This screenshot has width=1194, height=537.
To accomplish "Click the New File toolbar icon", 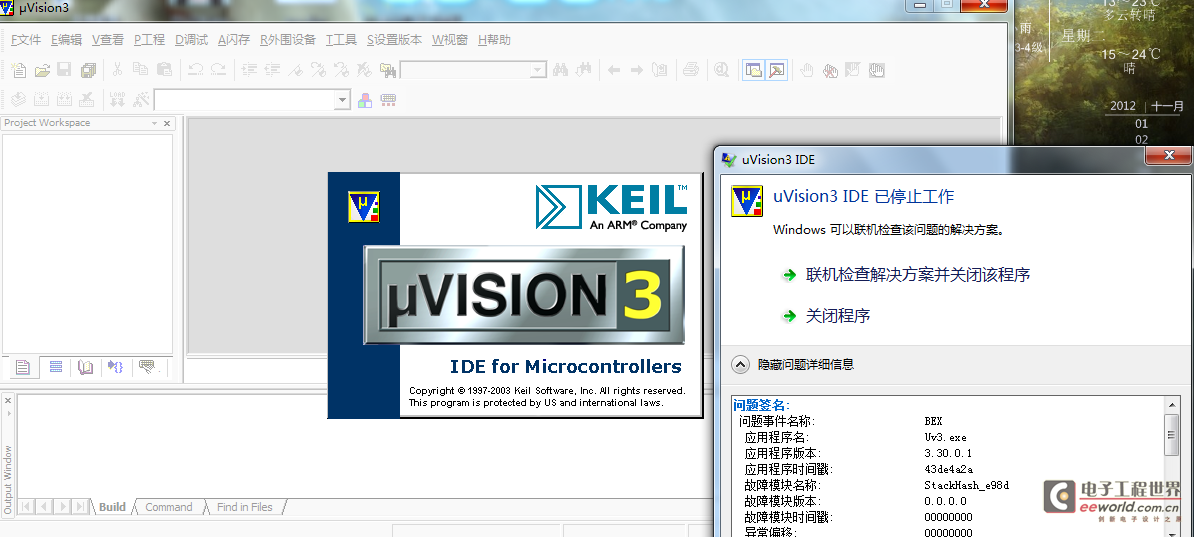I will (x=18, y=70).
